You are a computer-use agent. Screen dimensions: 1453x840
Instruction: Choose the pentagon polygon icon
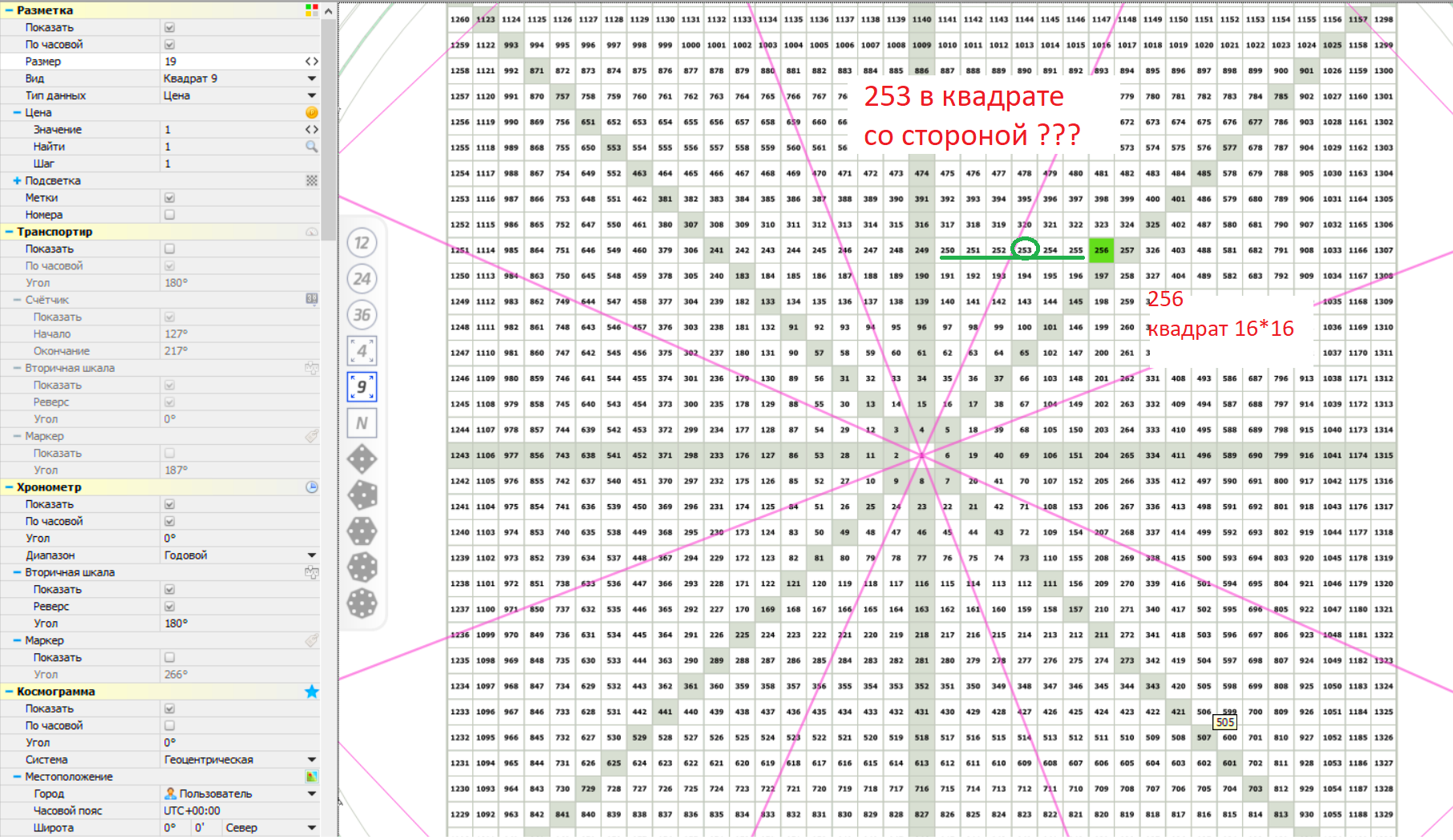point(362,495)
